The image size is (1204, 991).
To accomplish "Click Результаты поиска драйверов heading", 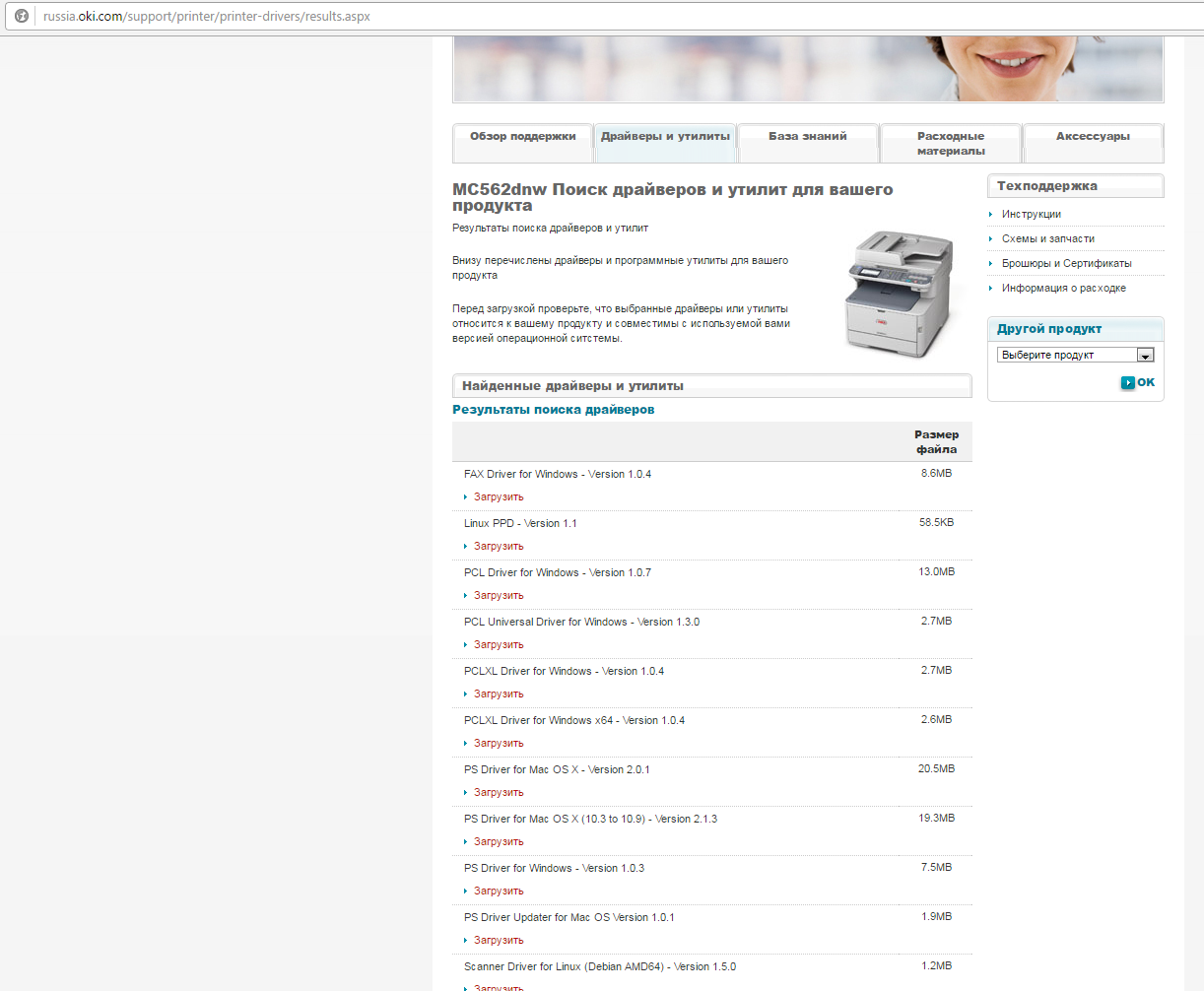I will 553,410.
